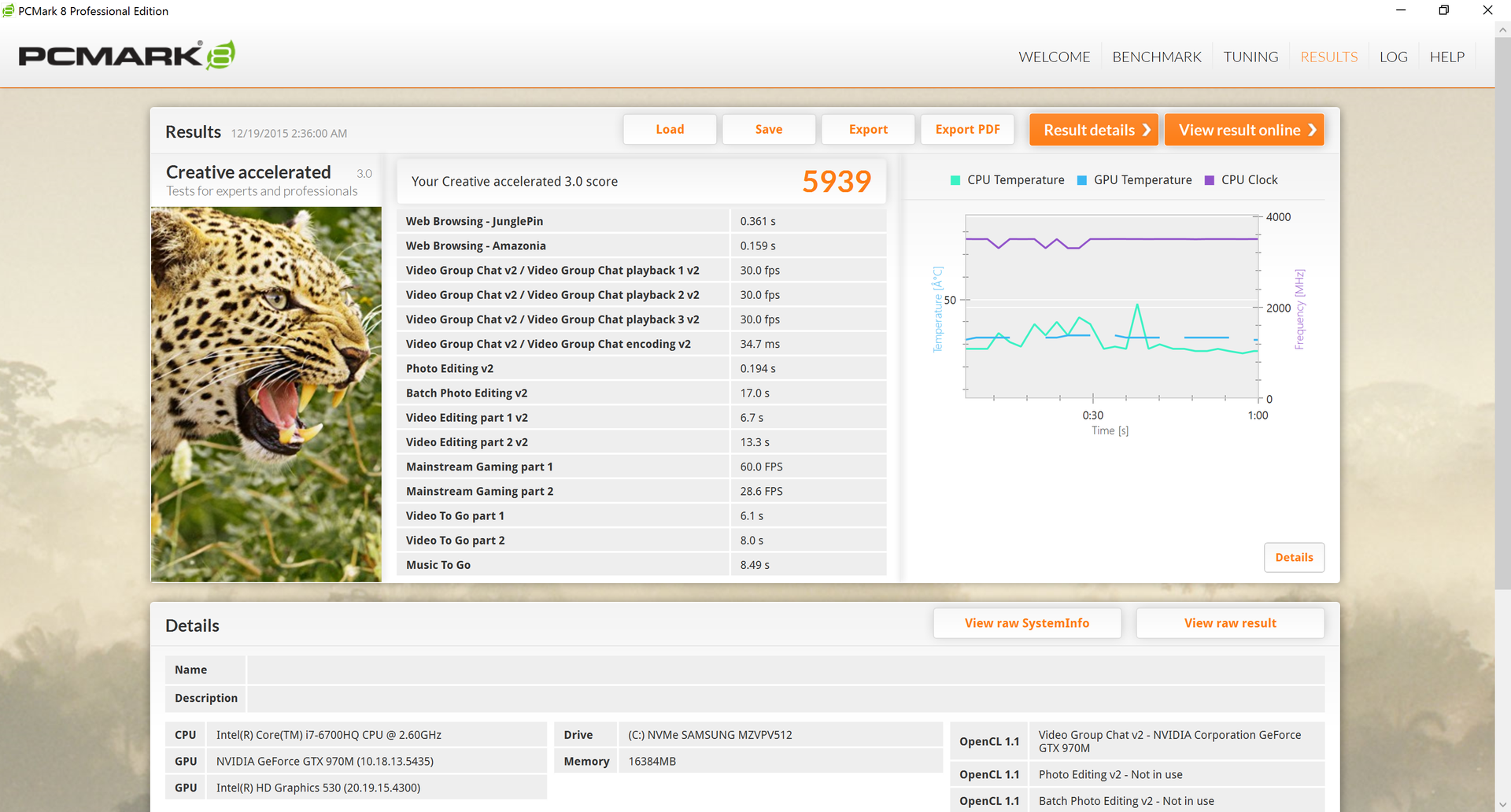This screenshot has height=812, width=1511.
Task: Click the NVIDIA GeForce GTX 970M GPU value
Action: click(325, 761)
